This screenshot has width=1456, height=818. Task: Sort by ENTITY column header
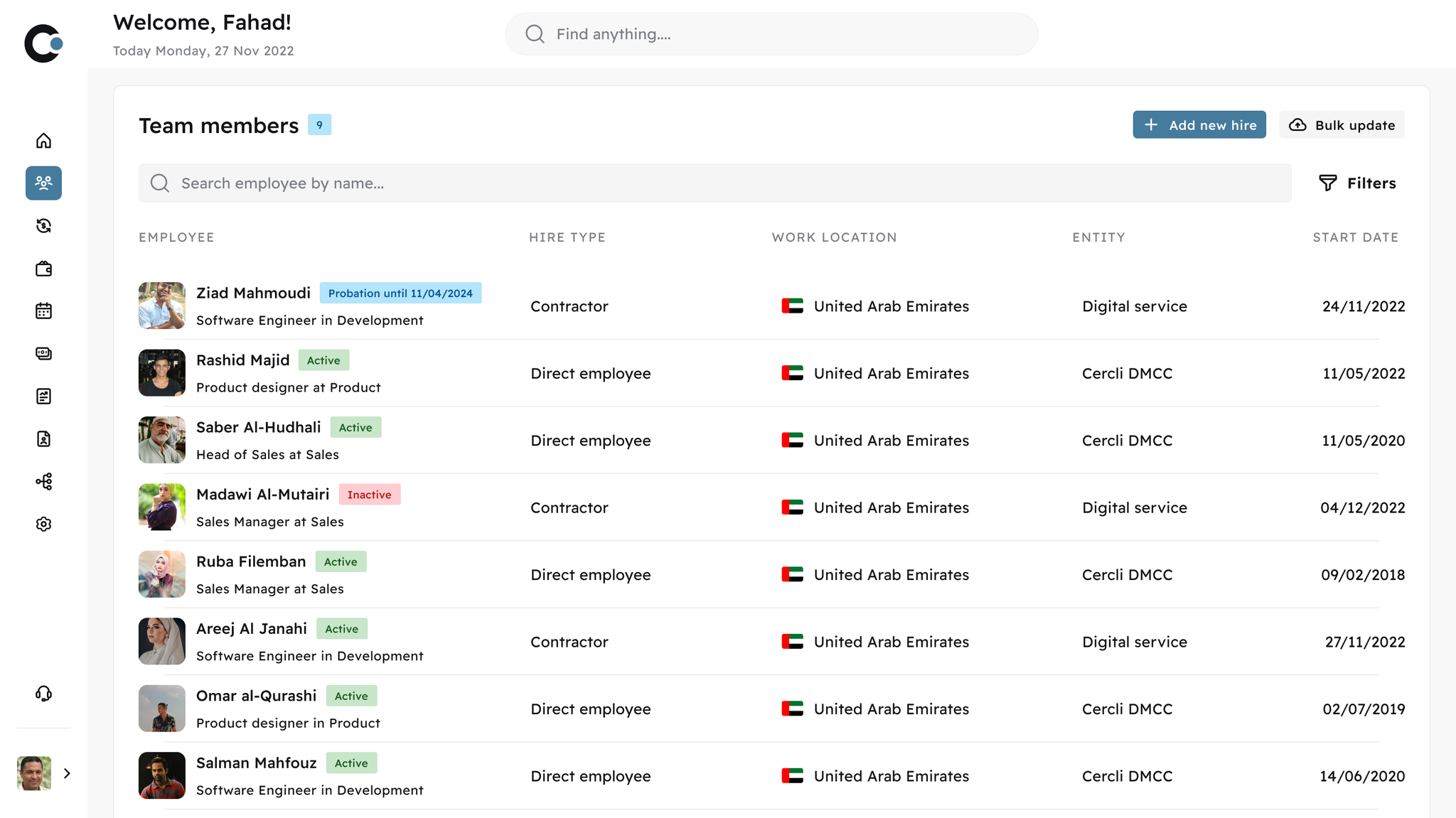click(x=1098, y=237)
